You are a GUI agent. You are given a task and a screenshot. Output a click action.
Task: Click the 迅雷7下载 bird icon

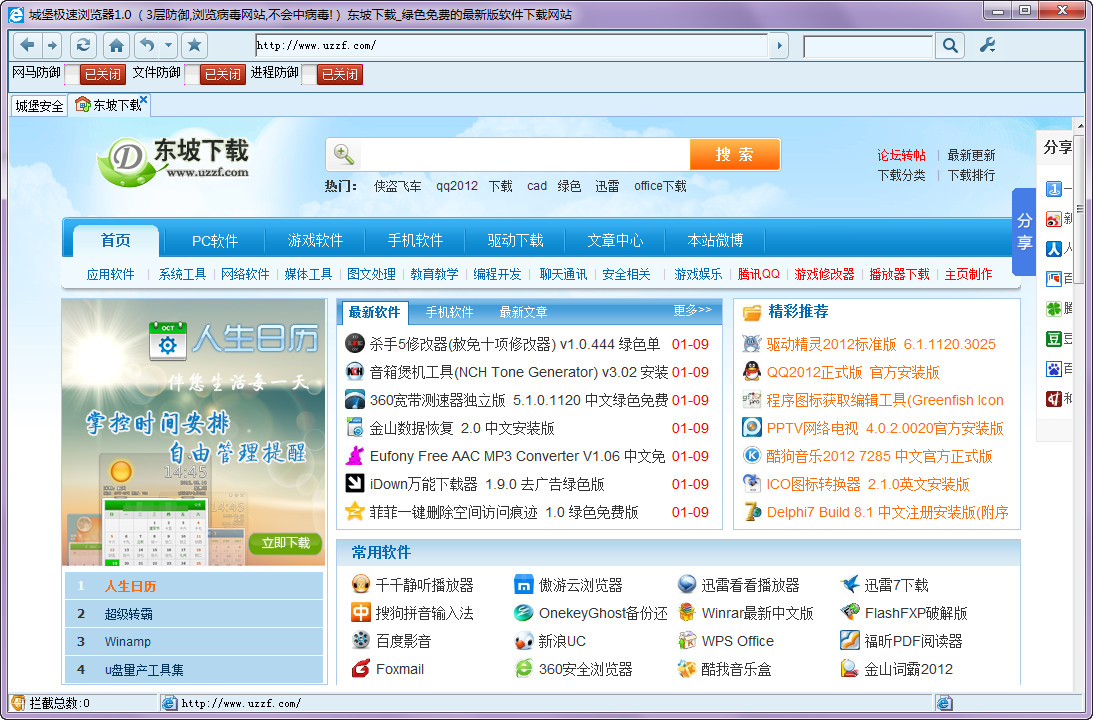[849, 584]
